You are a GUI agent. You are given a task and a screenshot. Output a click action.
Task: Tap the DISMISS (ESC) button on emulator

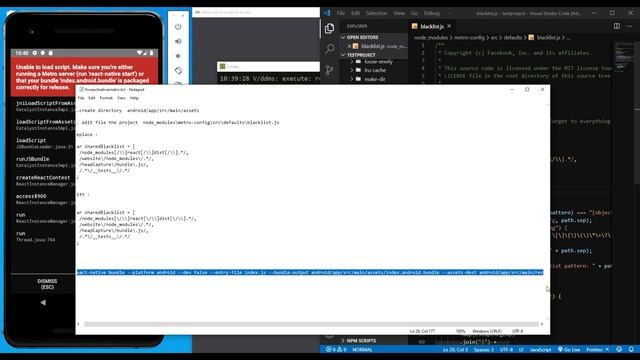47,284
